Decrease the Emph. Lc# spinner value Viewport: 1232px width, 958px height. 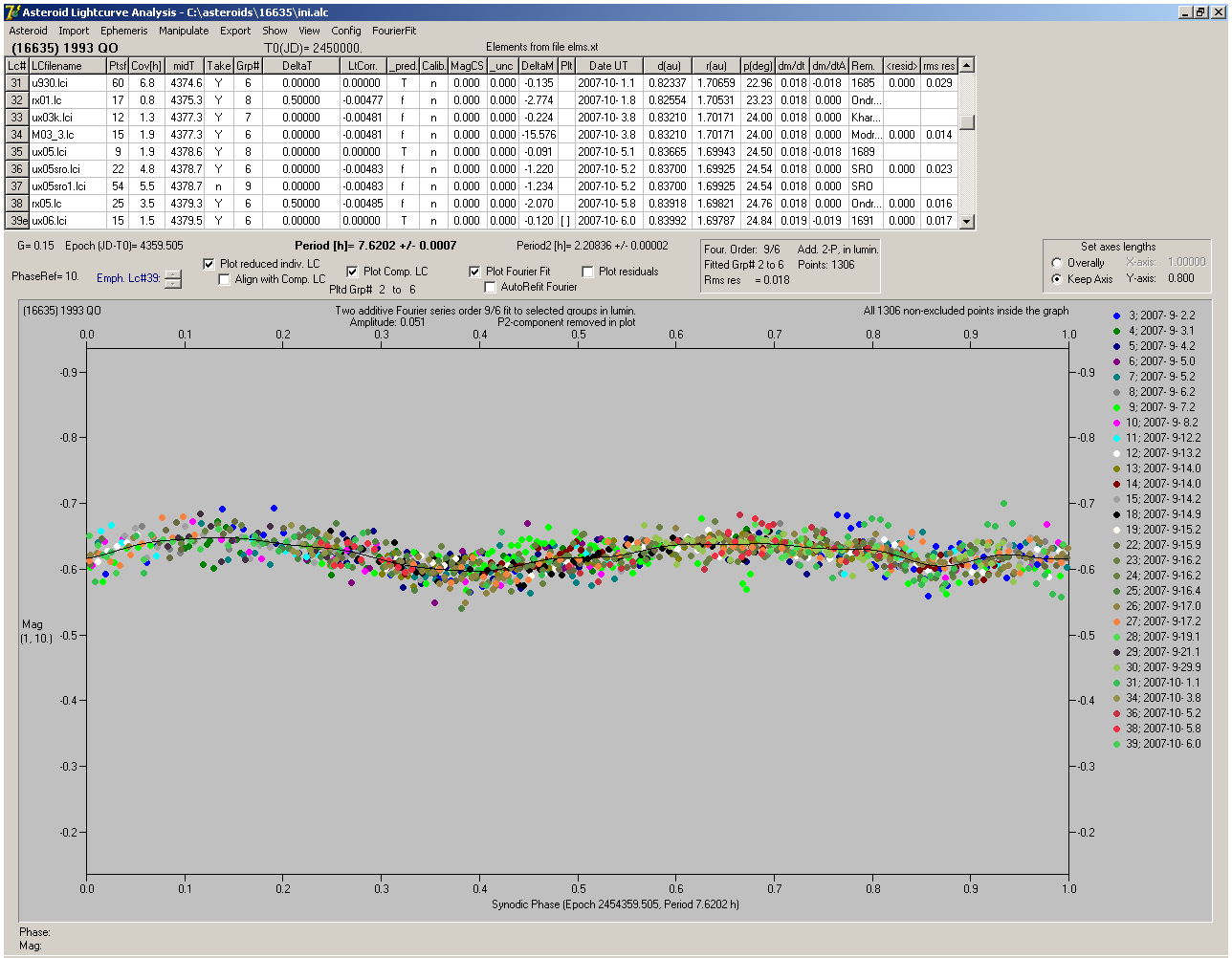point(173,283)
